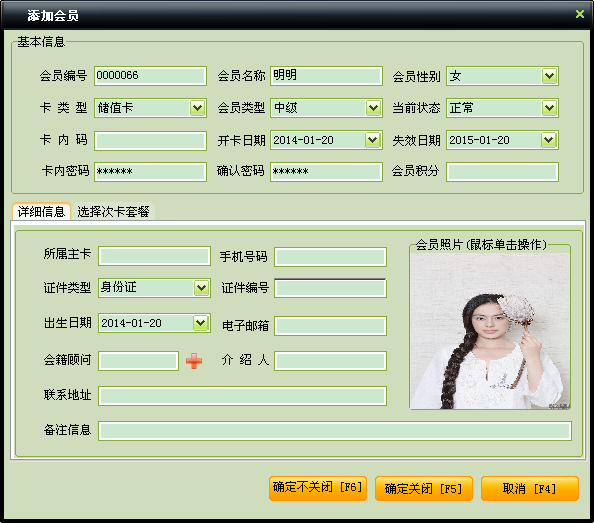Click into the 会员名称 field containing 明明
This screenshot has width=594, height=523.
[x=326, y=76]
